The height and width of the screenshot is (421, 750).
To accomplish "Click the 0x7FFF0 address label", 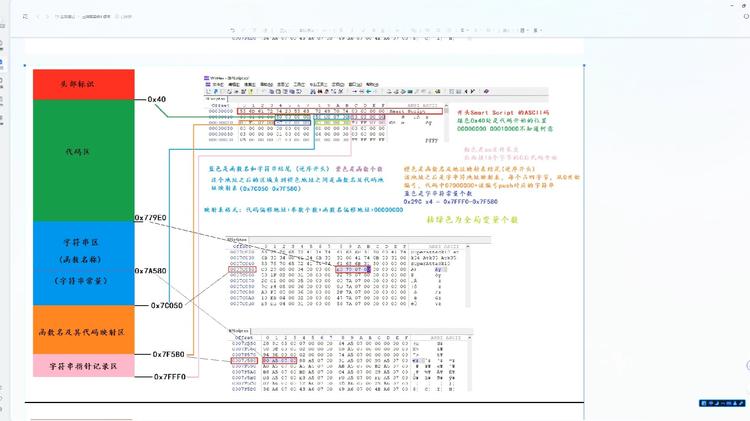I will 170,377.
